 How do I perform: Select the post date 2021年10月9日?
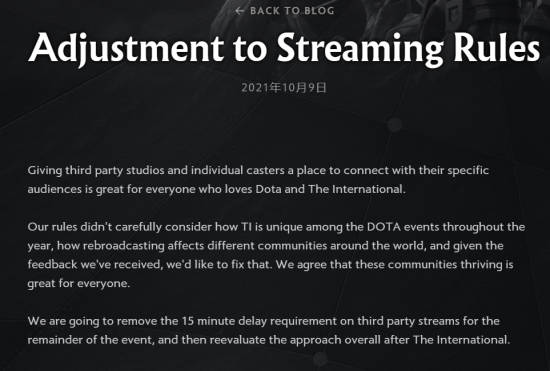(x=284, y=88)
